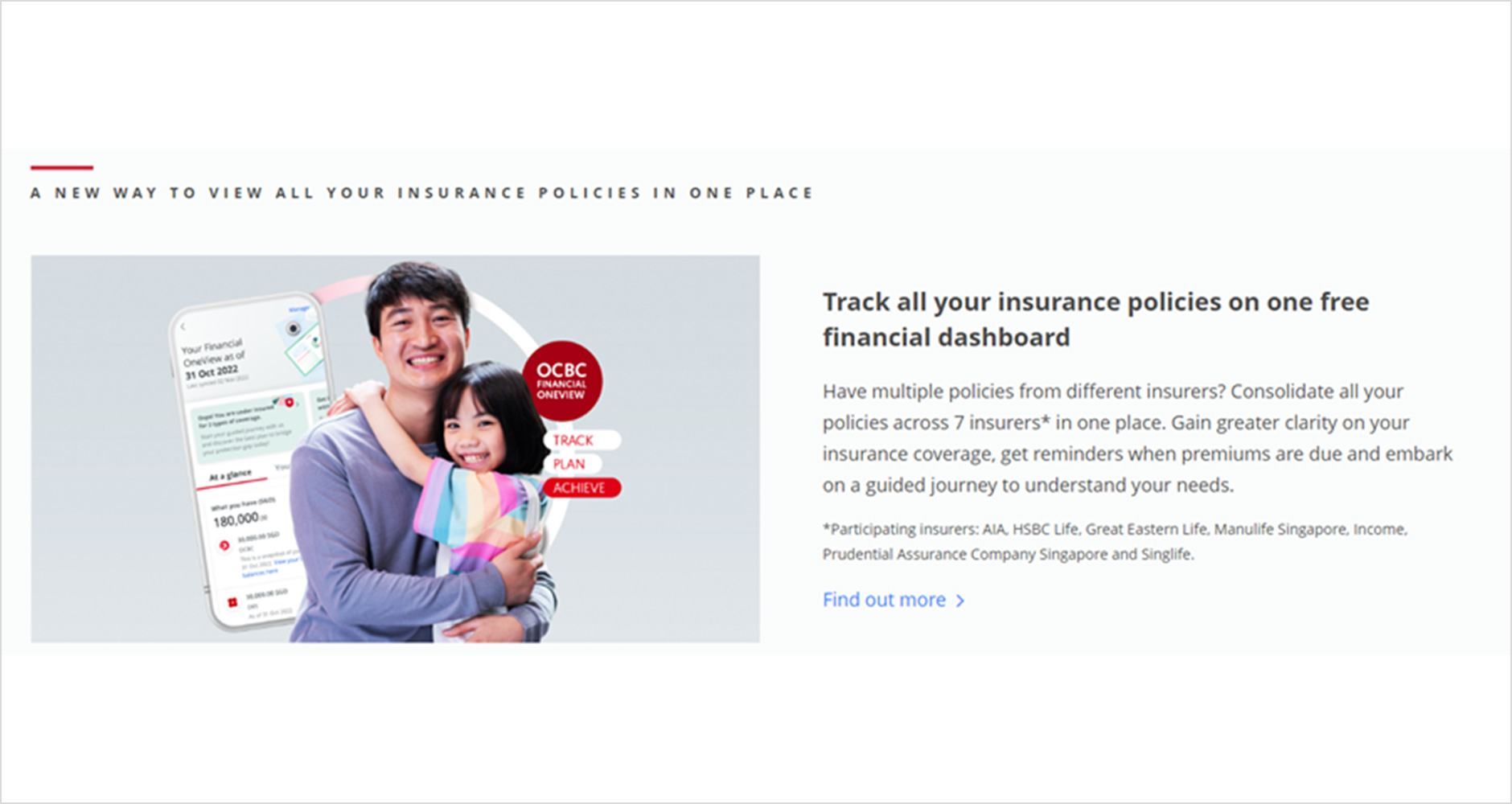Click the red arrow icon on the green insurance card
The image size is (1512, 804).
click(289, 402)
